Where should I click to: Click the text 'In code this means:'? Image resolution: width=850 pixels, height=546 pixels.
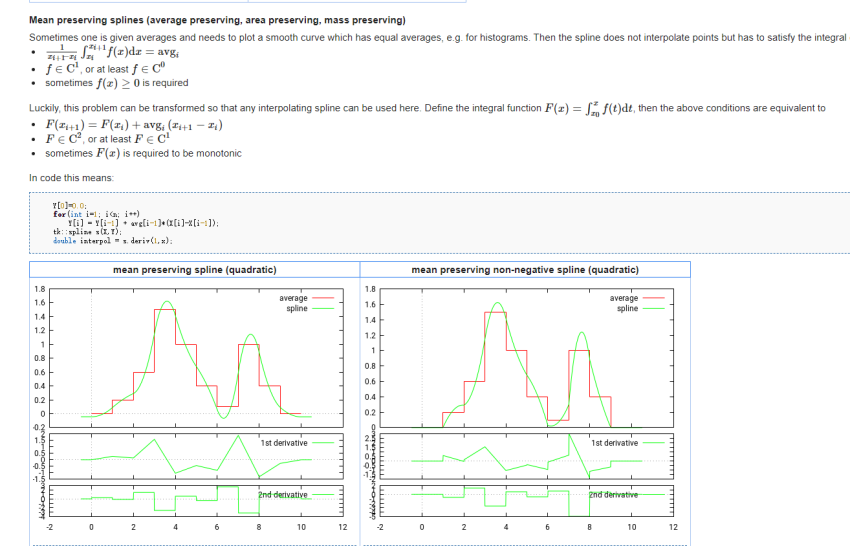tap(72, 178)
